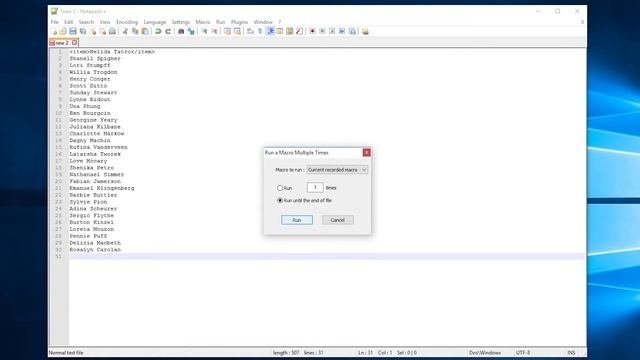Click the Save All toolbar icon
This screenshot has height=360, width=640.
[83, 31]
